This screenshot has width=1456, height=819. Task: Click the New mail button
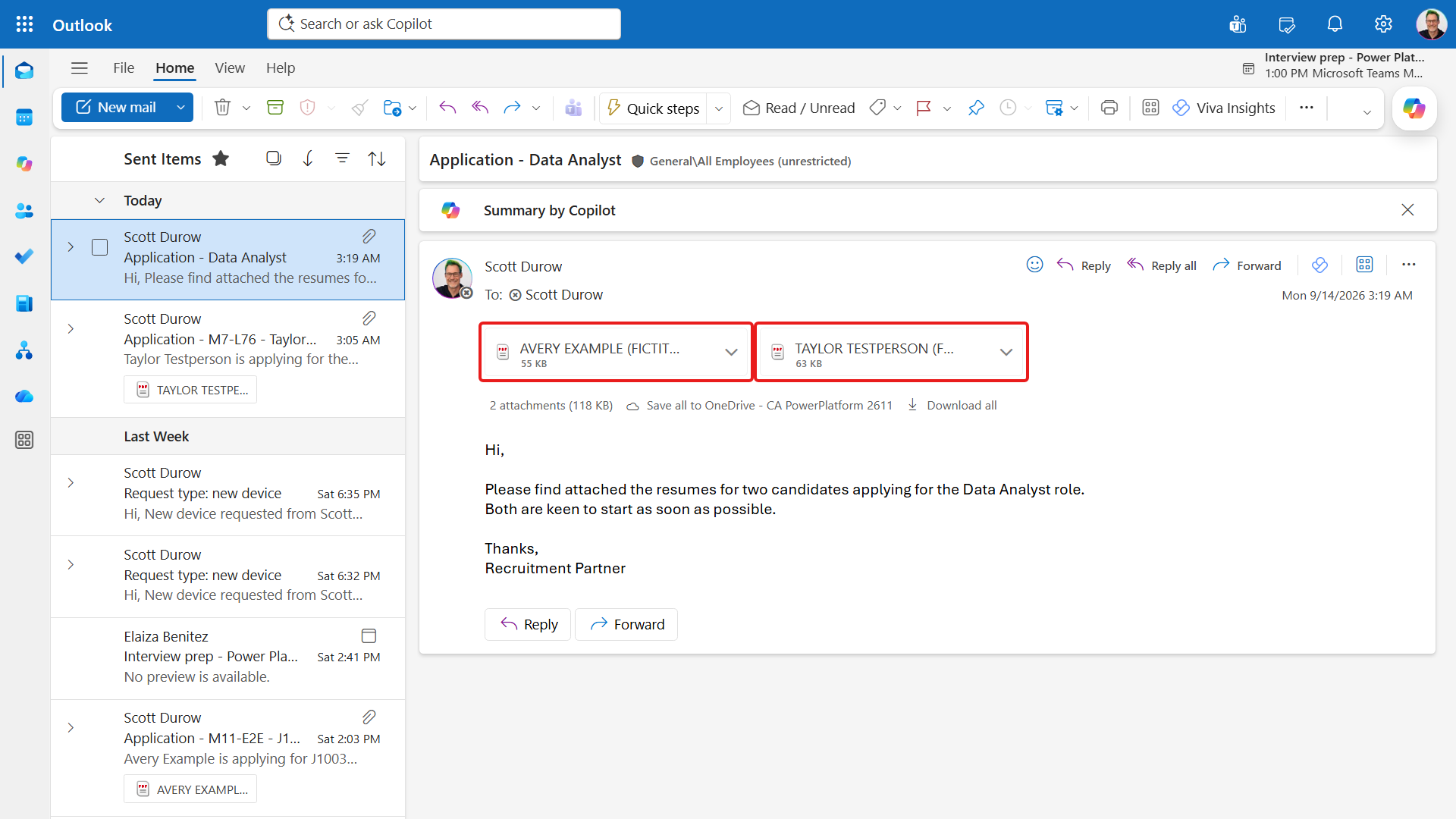(116, 108)
